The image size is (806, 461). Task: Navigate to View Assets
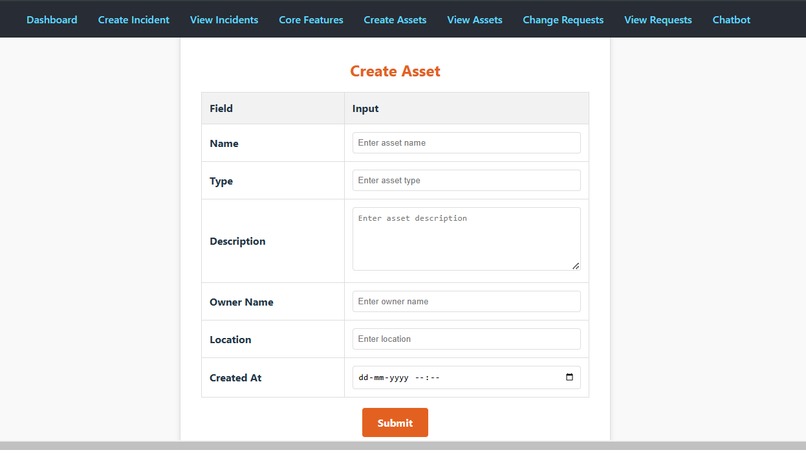474,20
